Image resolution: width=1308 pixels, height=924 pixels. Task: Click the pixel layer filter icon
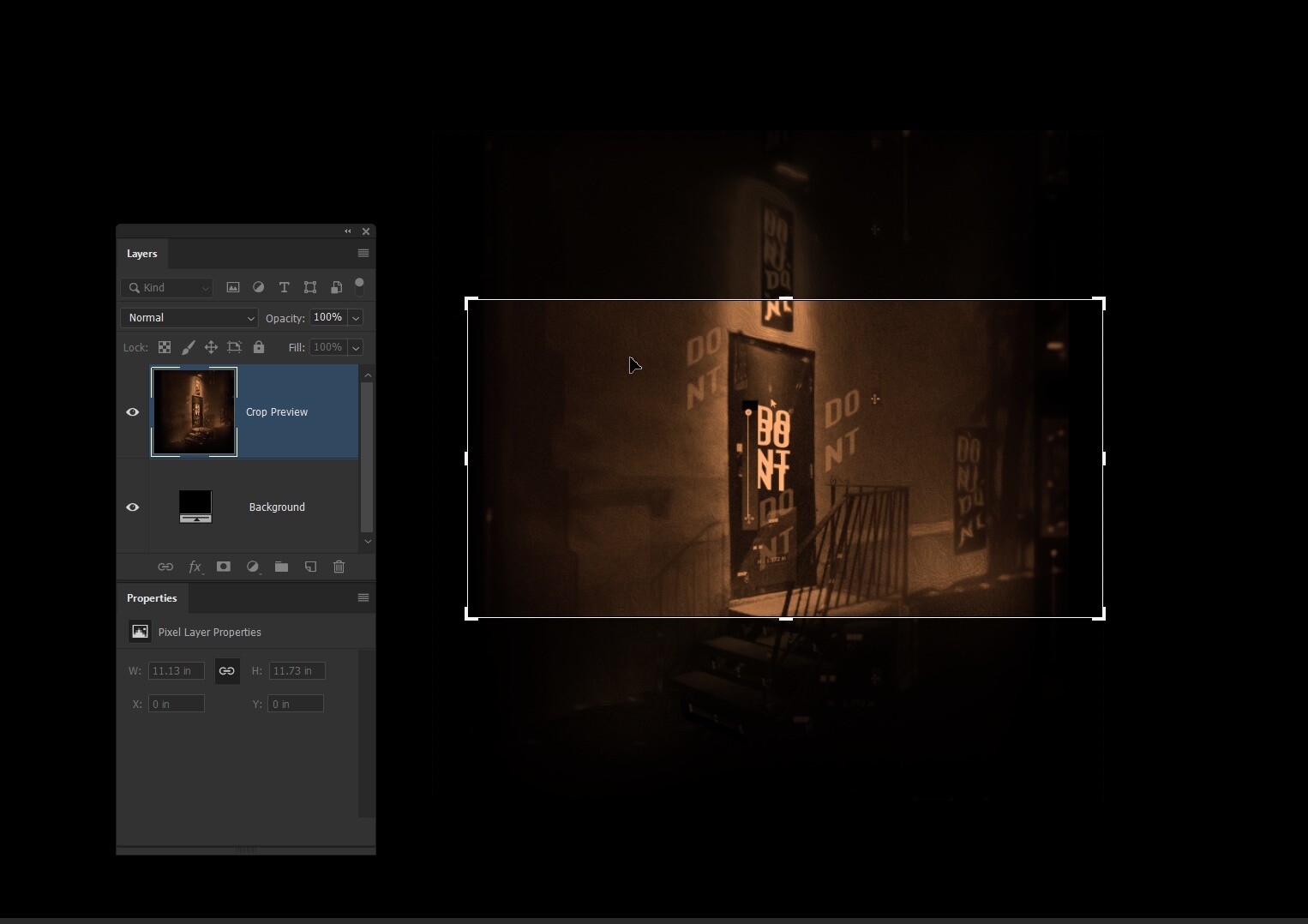tap(232, 288)
